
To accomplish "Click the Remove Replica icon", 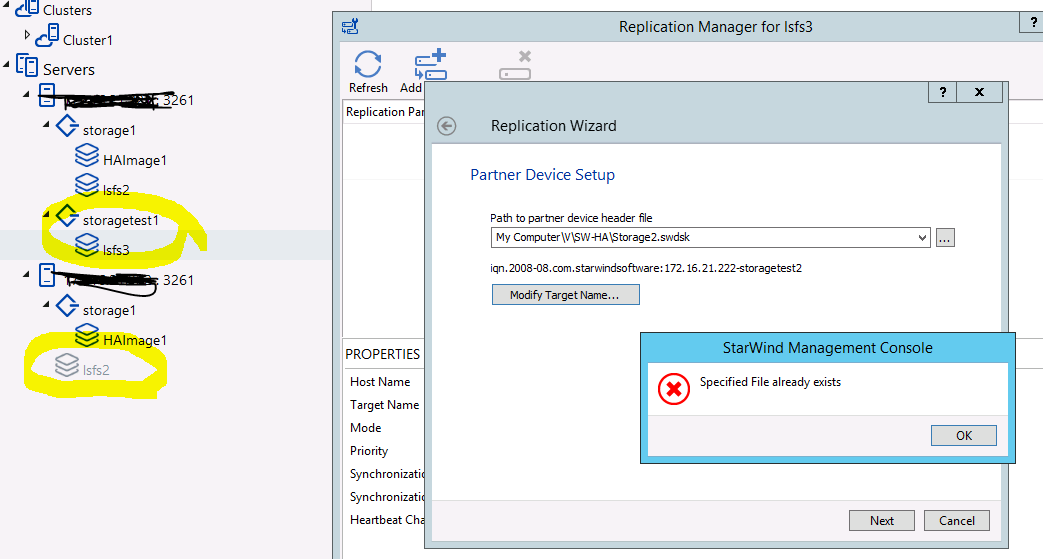I will pos(516,65).
